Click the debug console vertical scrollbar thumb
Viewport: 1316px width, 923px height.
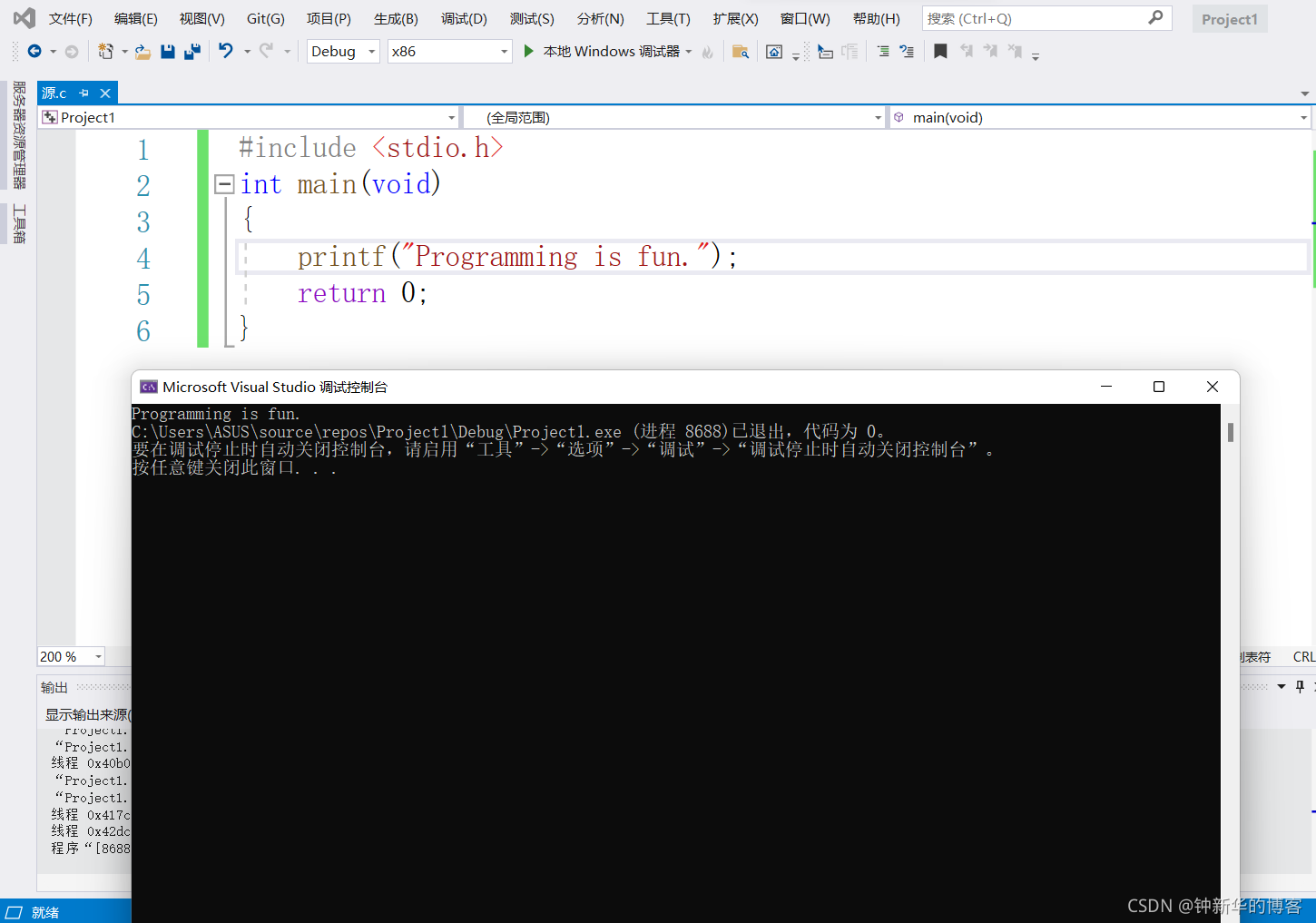coord(1231,432)
